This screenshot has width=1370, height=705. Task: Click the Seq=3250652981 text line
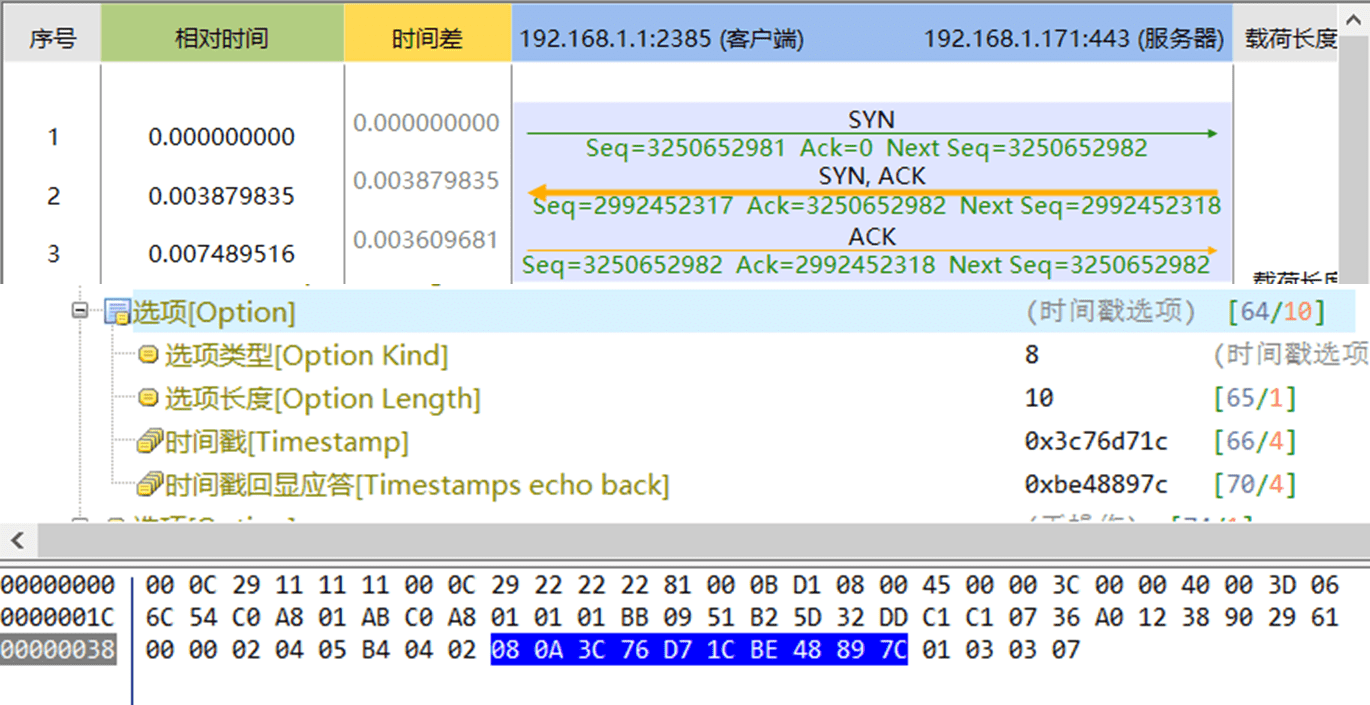pyautogui.click(x=866, y=148)
